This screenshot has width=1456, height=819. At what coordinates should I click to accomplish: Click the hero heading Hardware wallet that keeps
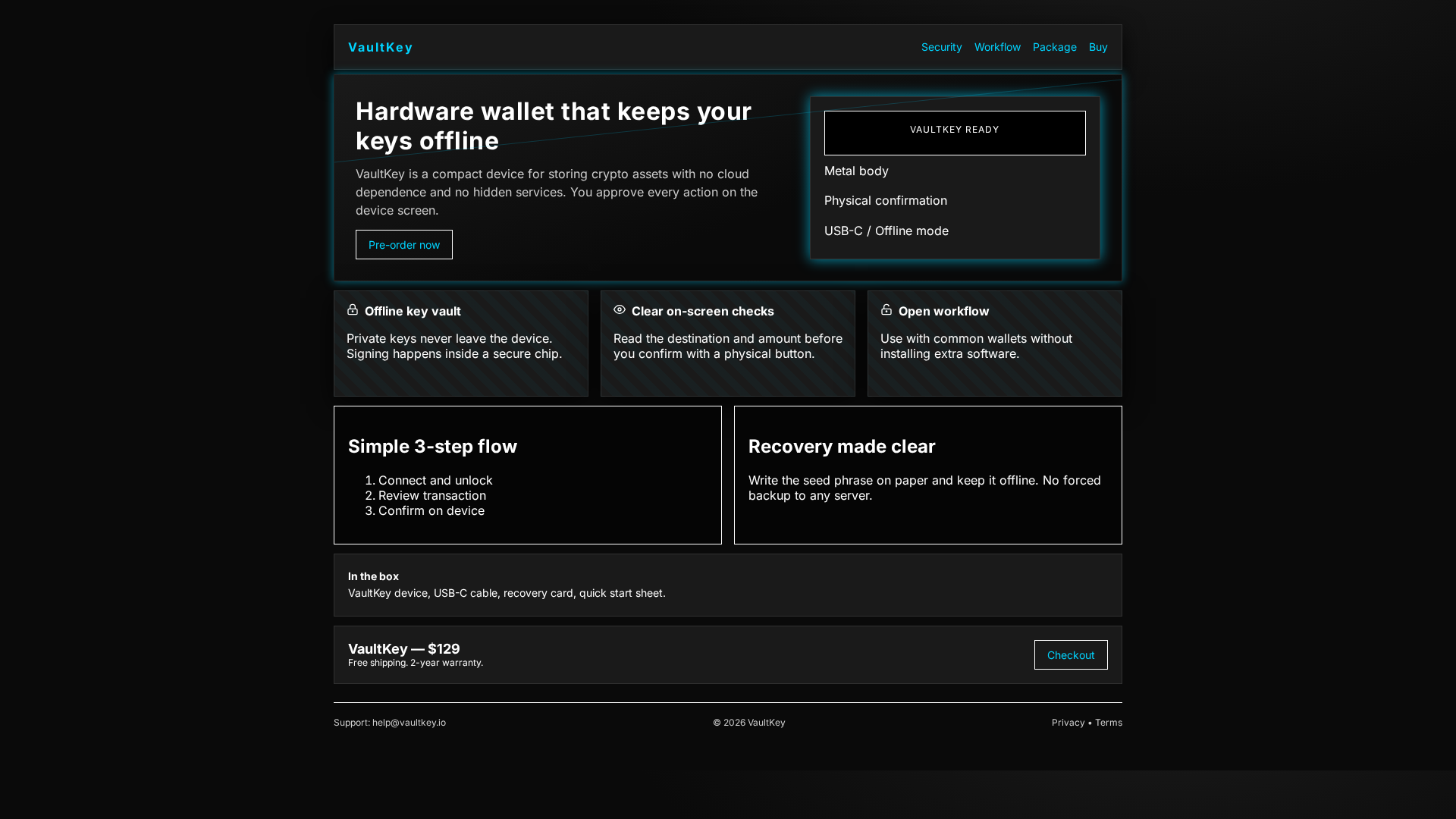(554, 126)
